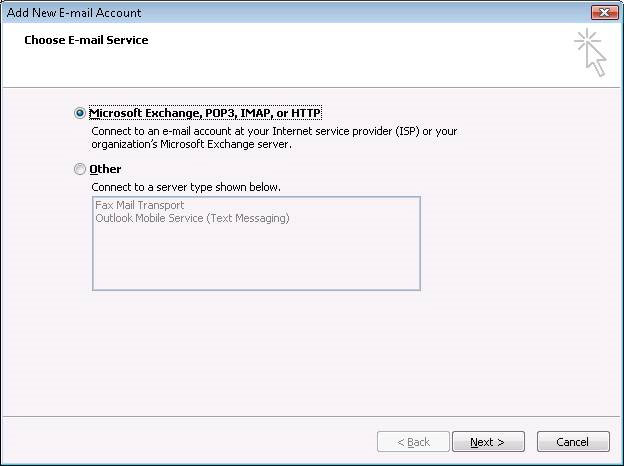Screen dimensions: 624x466
Task: Select the Microsoft Exchange, POP3, IMAP radio button
Action: pyautogui.click(x=80, y=113)
